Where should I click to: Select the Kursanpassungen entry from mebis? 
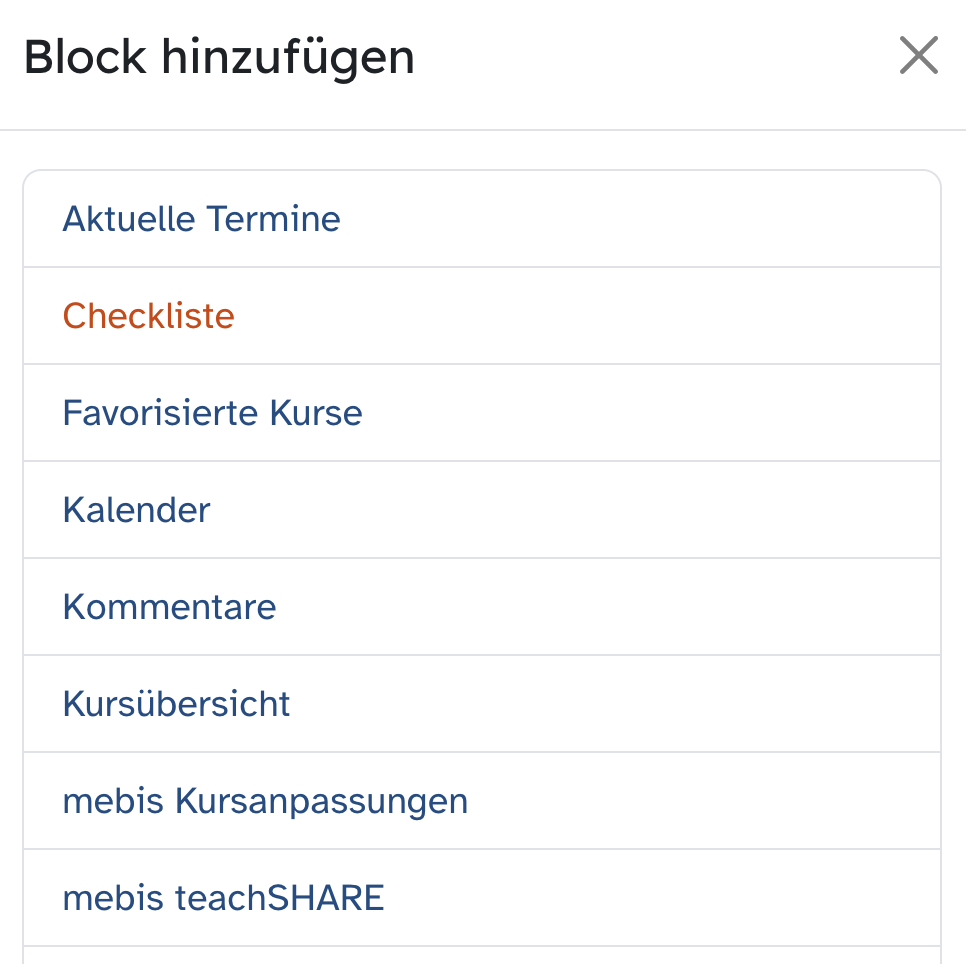point(265,801)
